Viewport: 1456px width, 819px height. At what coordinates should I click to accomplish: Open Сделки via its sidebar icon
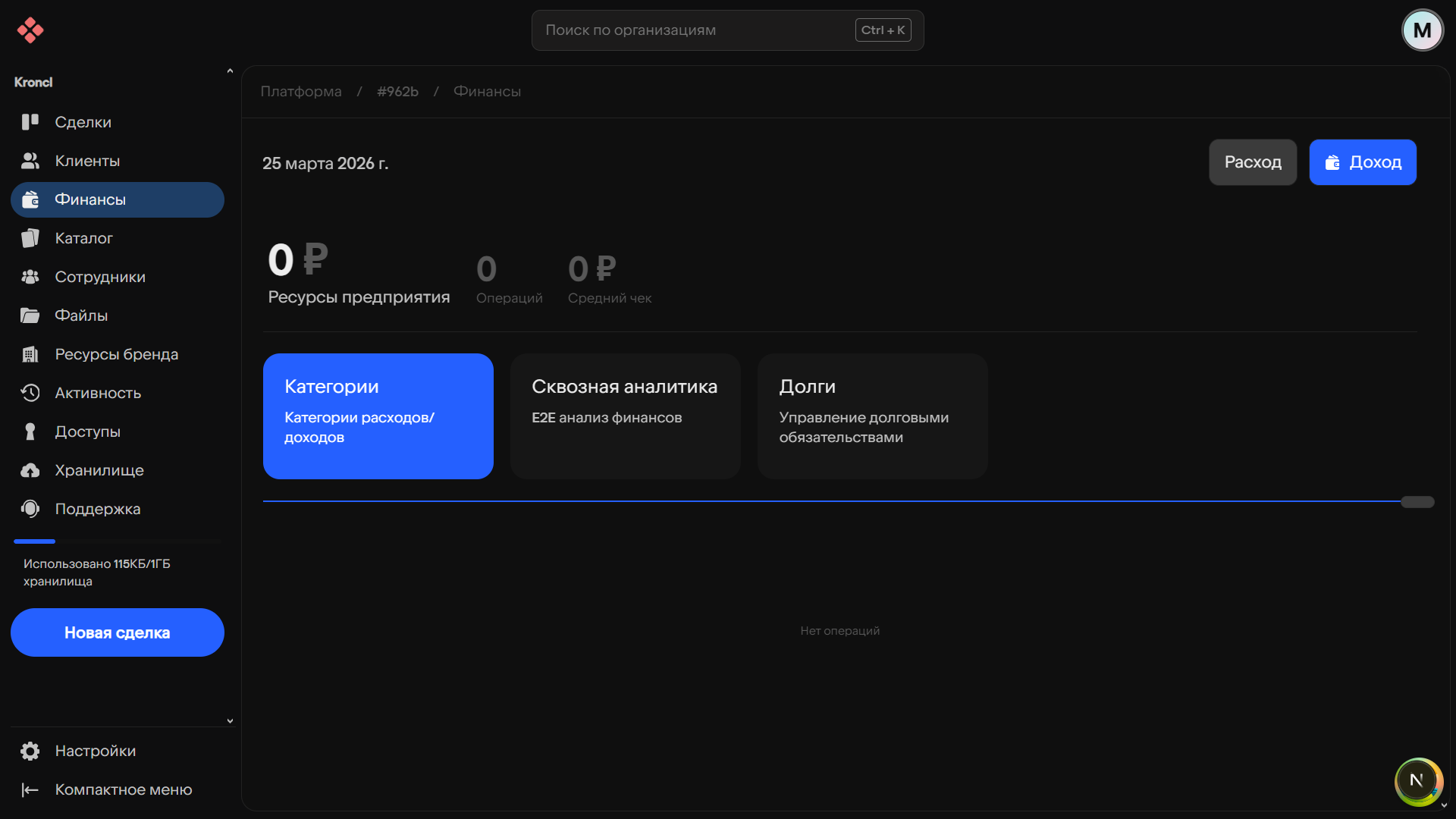[x=30, y=122]
